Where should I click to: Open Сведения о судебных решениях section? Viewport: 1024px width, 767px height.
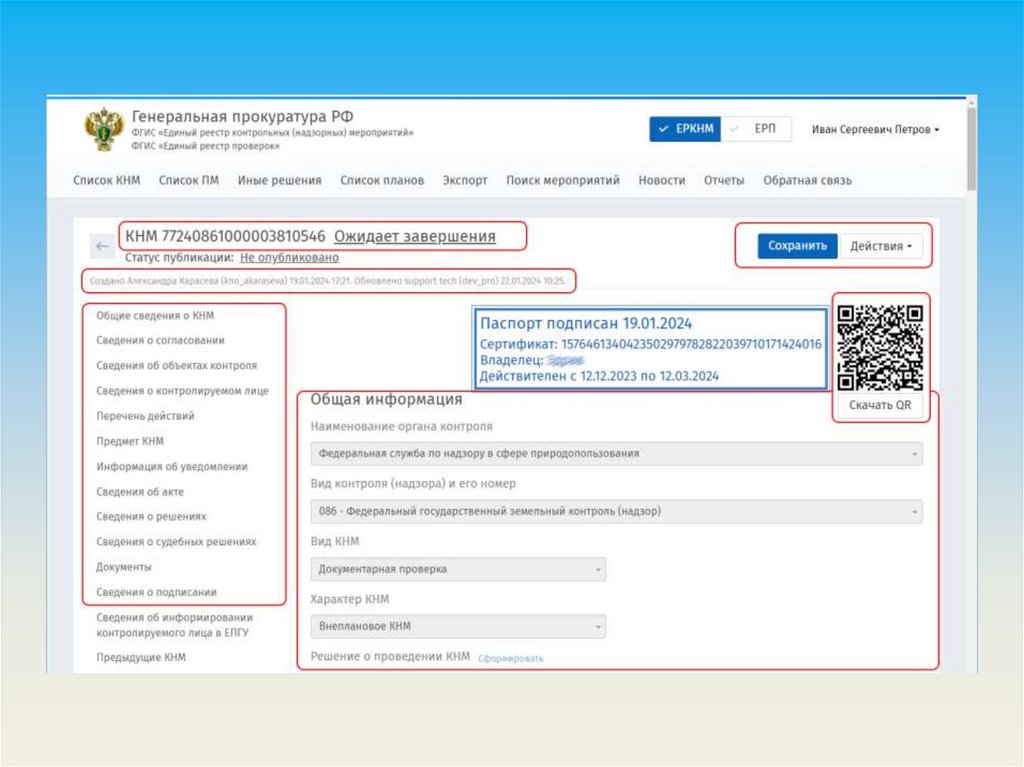(176, 542)
